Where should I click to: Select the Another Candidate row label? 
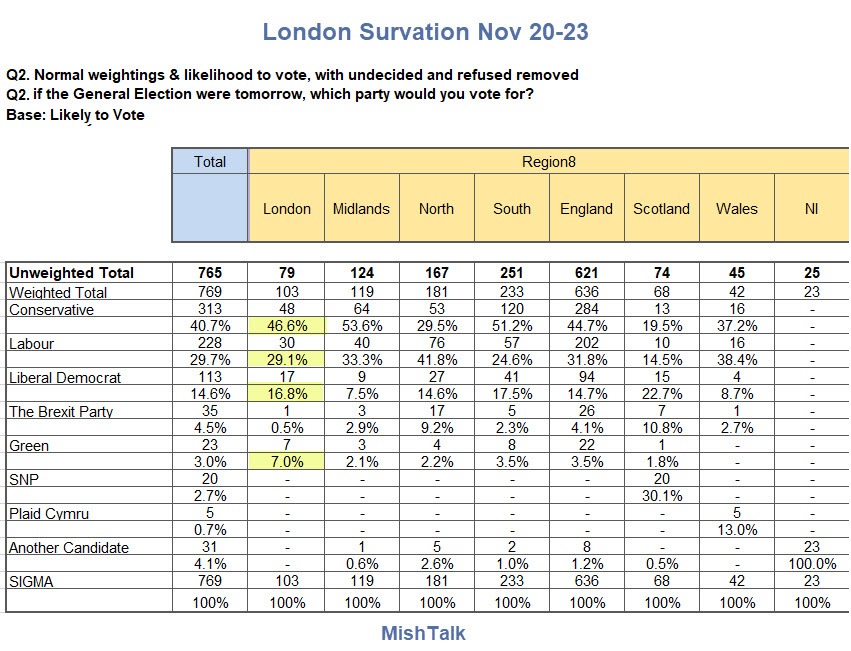(66, 548)
